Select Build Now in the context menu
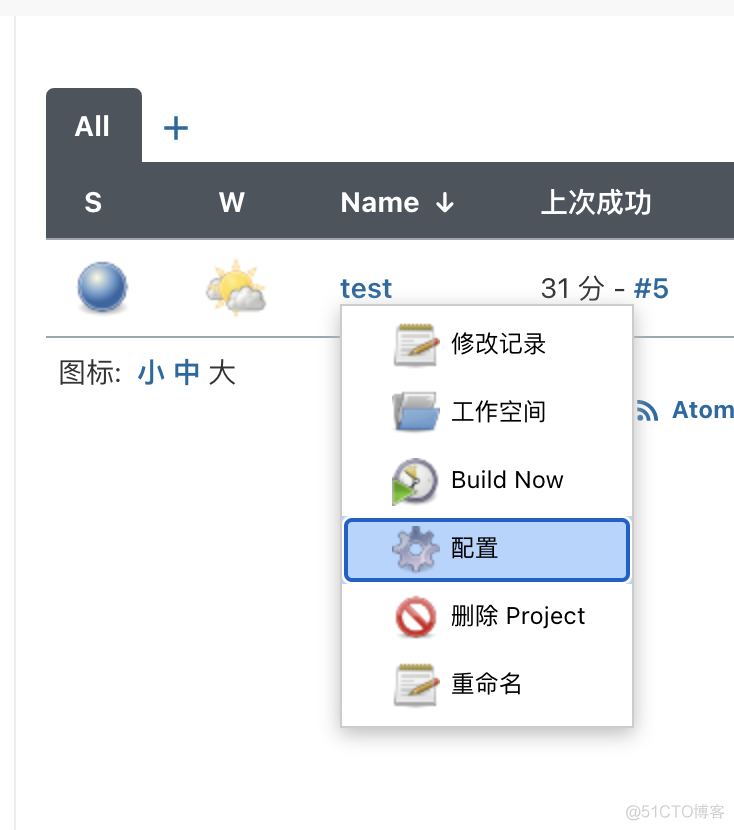734x830 pixels. point(507,480)
